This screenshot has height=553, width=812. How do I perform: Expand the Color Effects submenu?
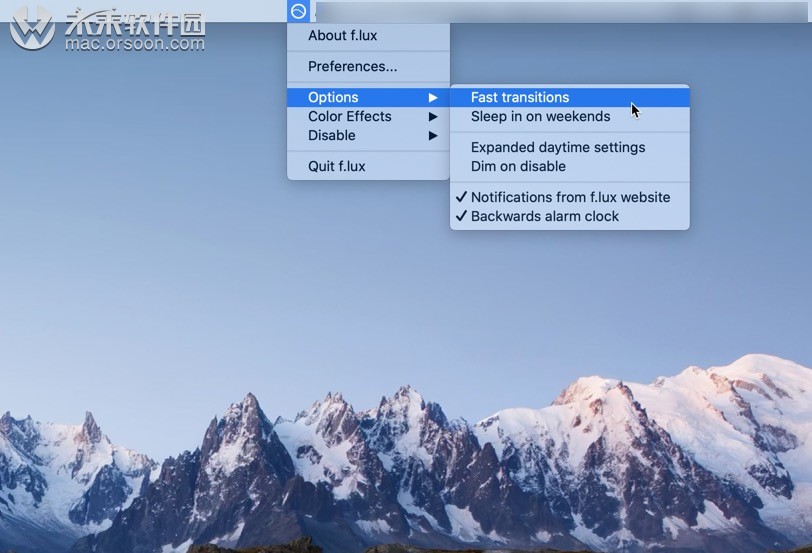pyautogui.click(x=368, y=117)
